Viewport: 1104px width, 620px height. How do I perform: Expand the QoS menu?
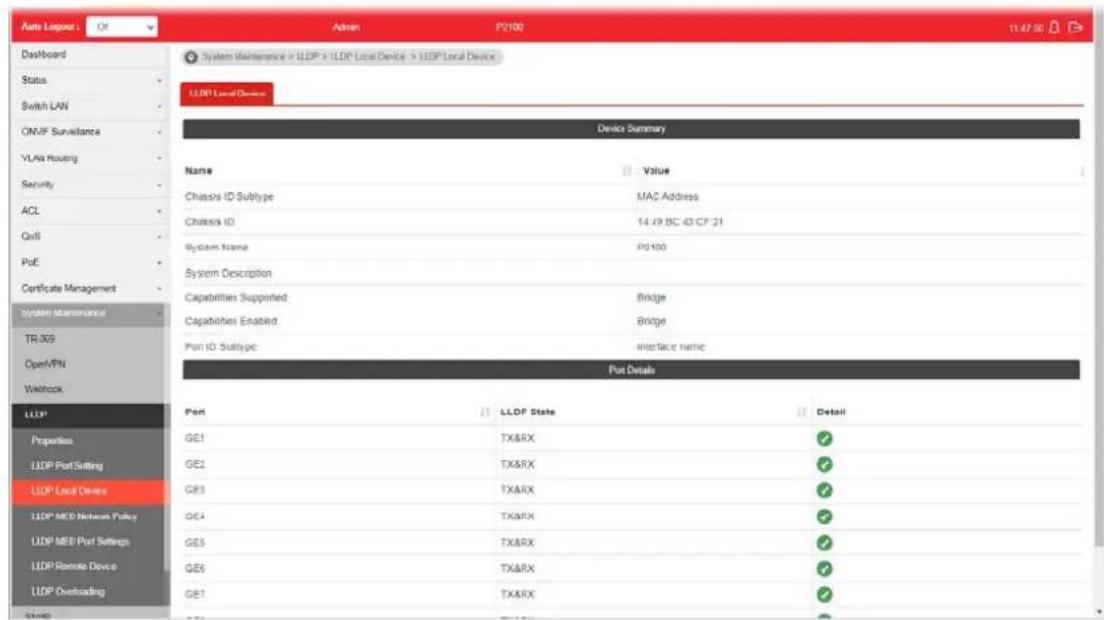pos(90,236)
